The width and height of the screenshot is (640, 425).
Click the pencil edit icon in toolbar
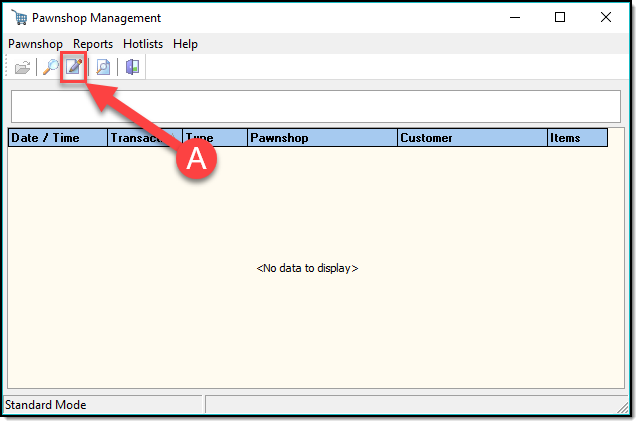[x=73, y=68]
